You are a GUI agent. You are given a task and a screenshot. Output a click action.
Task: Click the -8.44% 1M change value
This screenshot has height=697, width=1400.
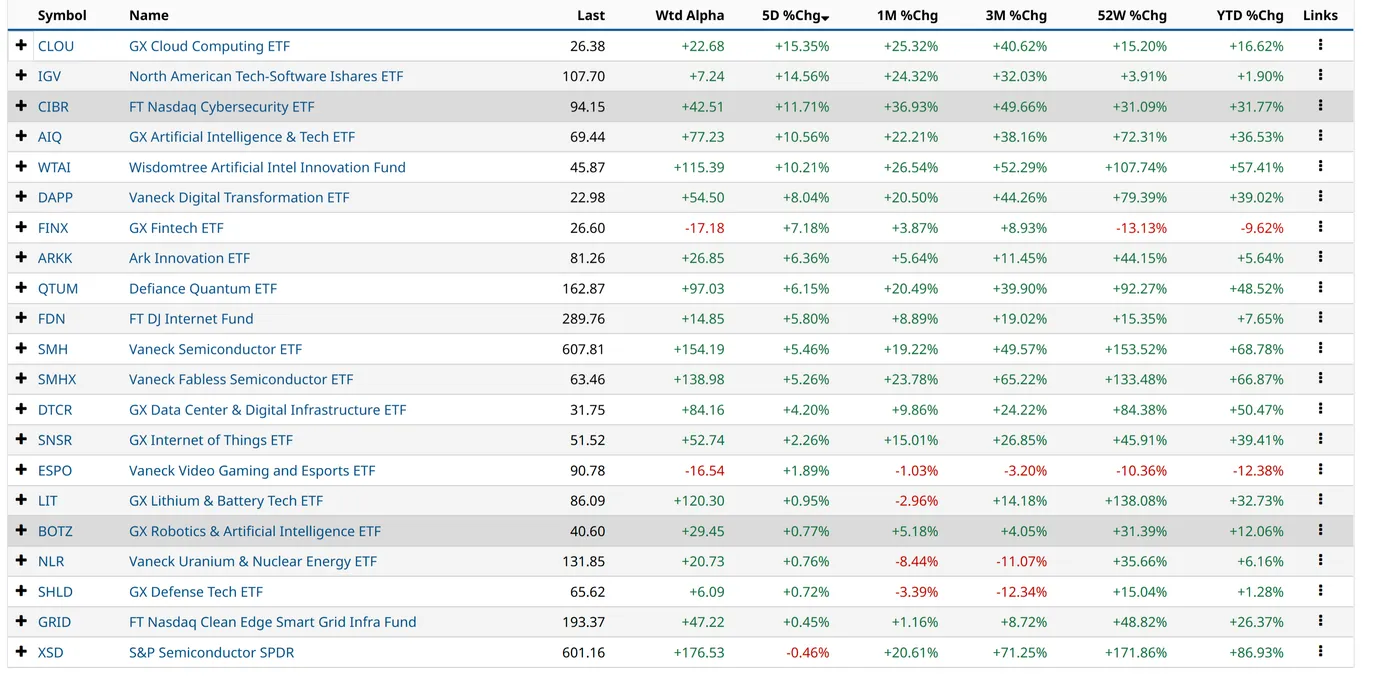point(917,561)
